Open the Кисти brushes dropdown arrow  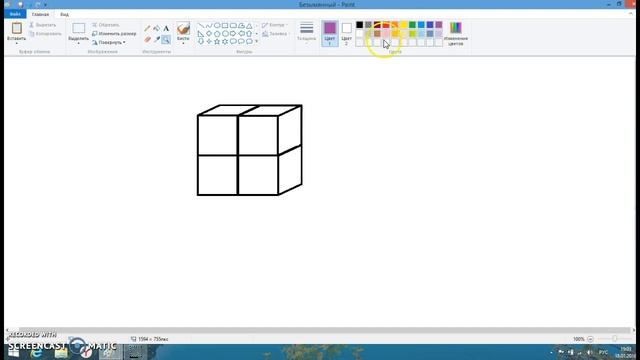[x=183, y=43]
